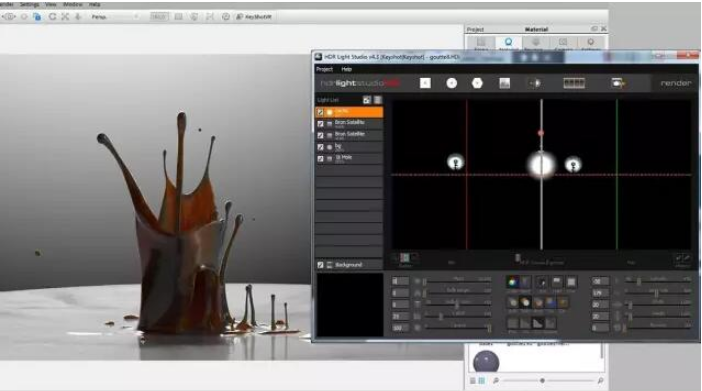
Task: Open the Window menu in KeyShot
Action: tap(73, 4)
